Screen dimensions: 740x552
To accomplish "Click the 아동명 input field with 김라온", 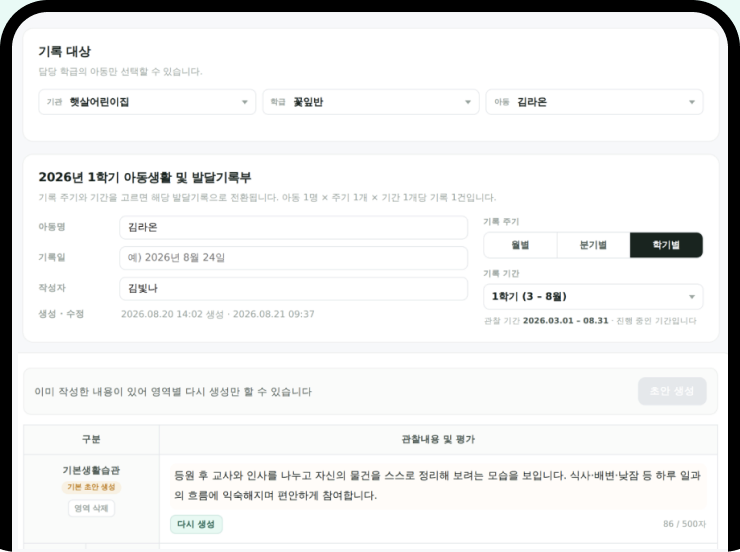I will click(294, 227).
